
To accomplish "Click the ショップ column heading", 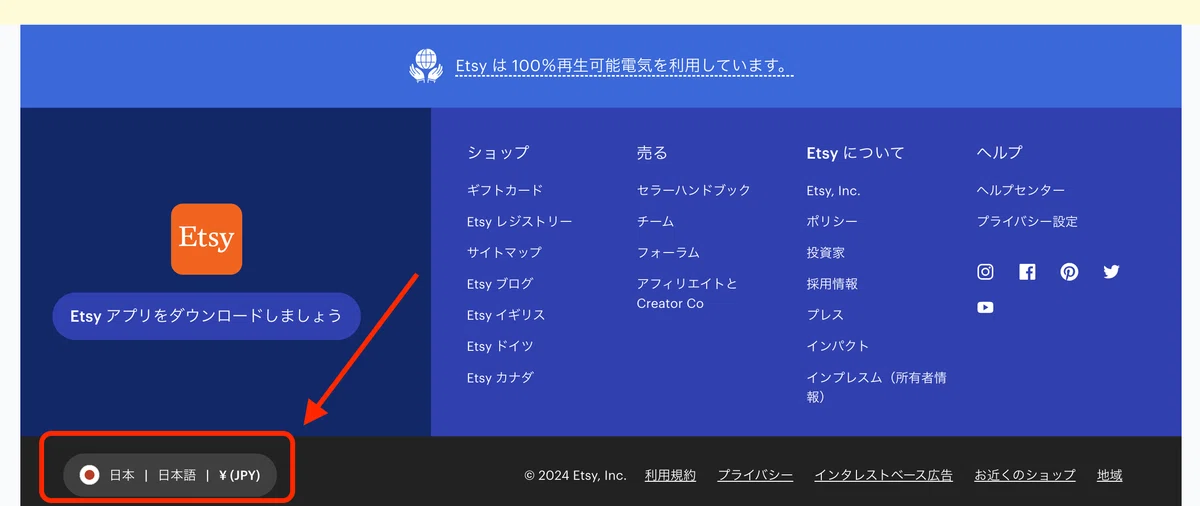I will [x=498, y=153].
